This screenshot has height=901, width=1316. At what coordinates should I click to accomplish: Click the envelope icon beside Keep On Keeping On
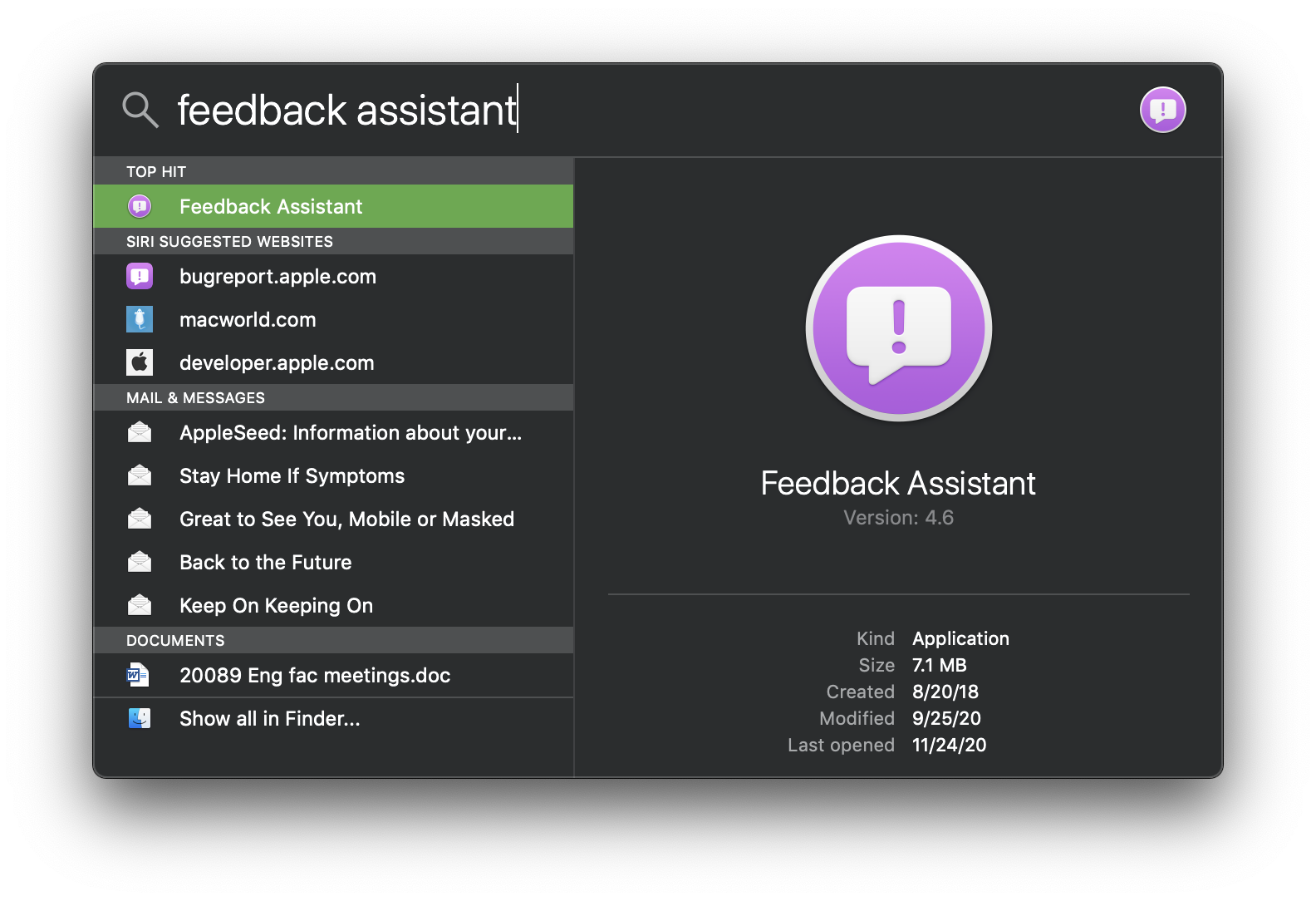[140, 605]
